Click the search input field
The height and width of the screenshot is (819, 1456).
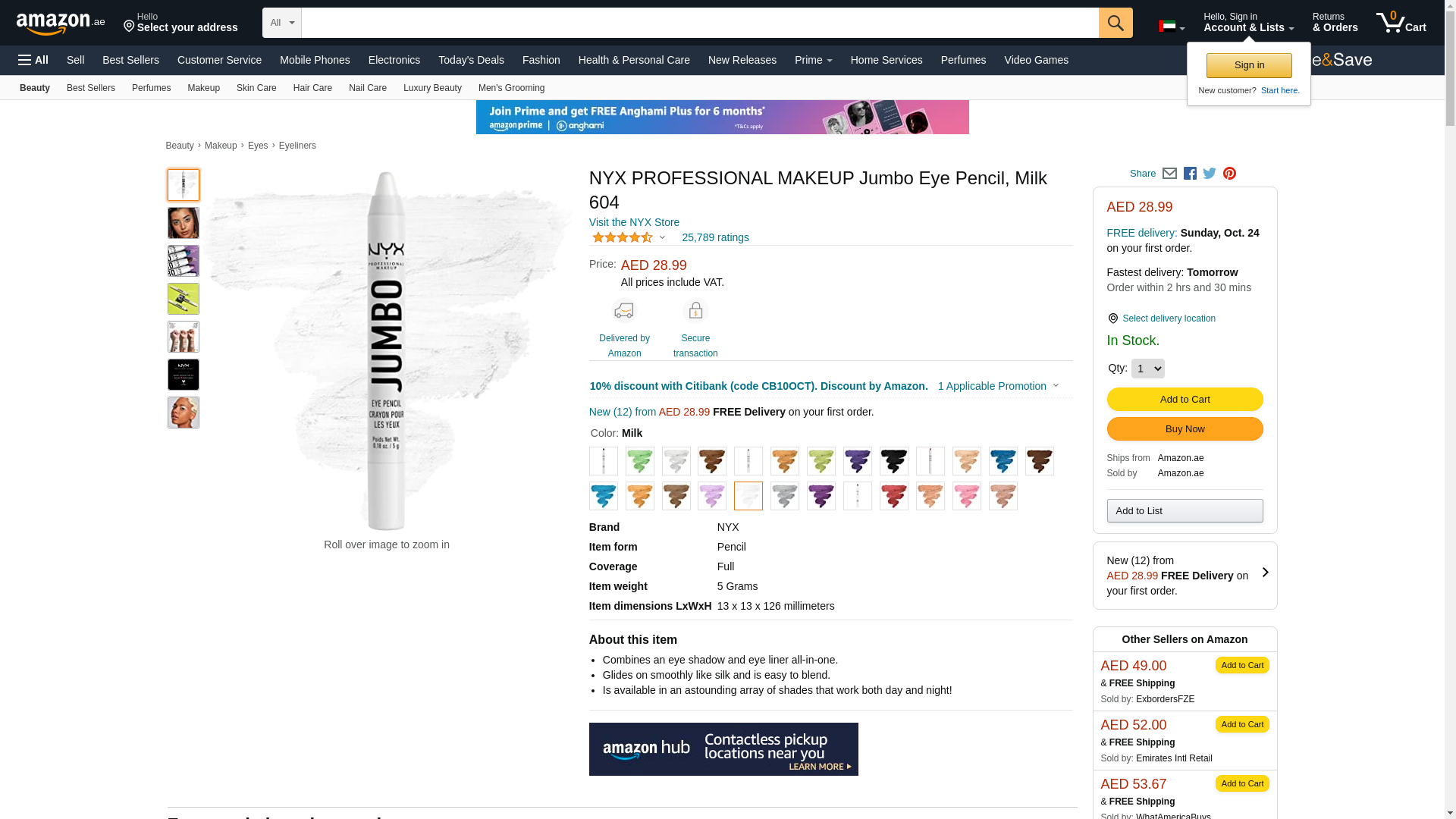point(699,23)
